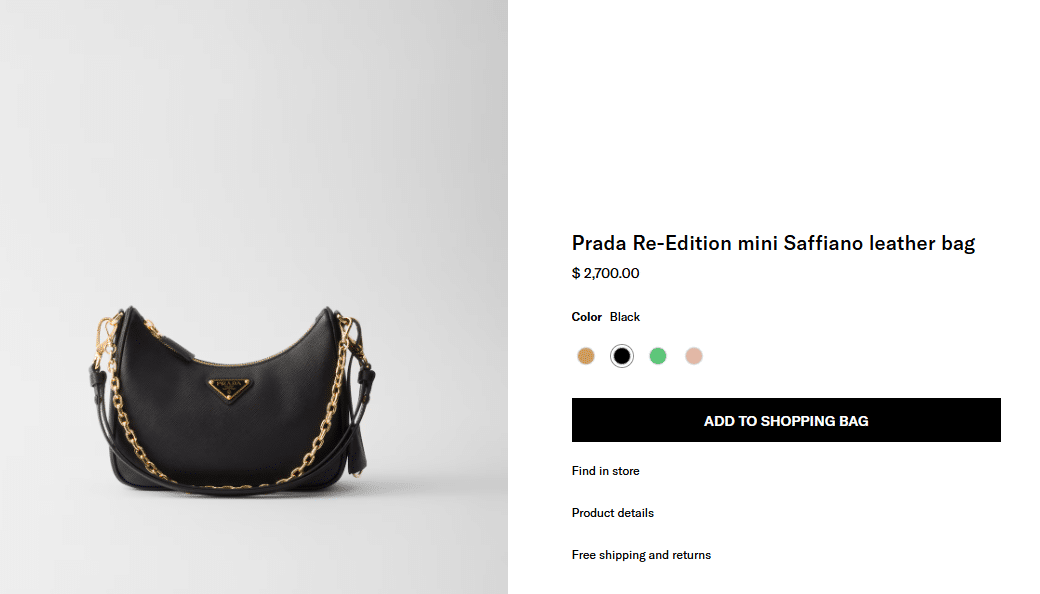Viewport: 1040px width, 594px height.
Task: Pick the green color swatch
Action: pos(658,356)
